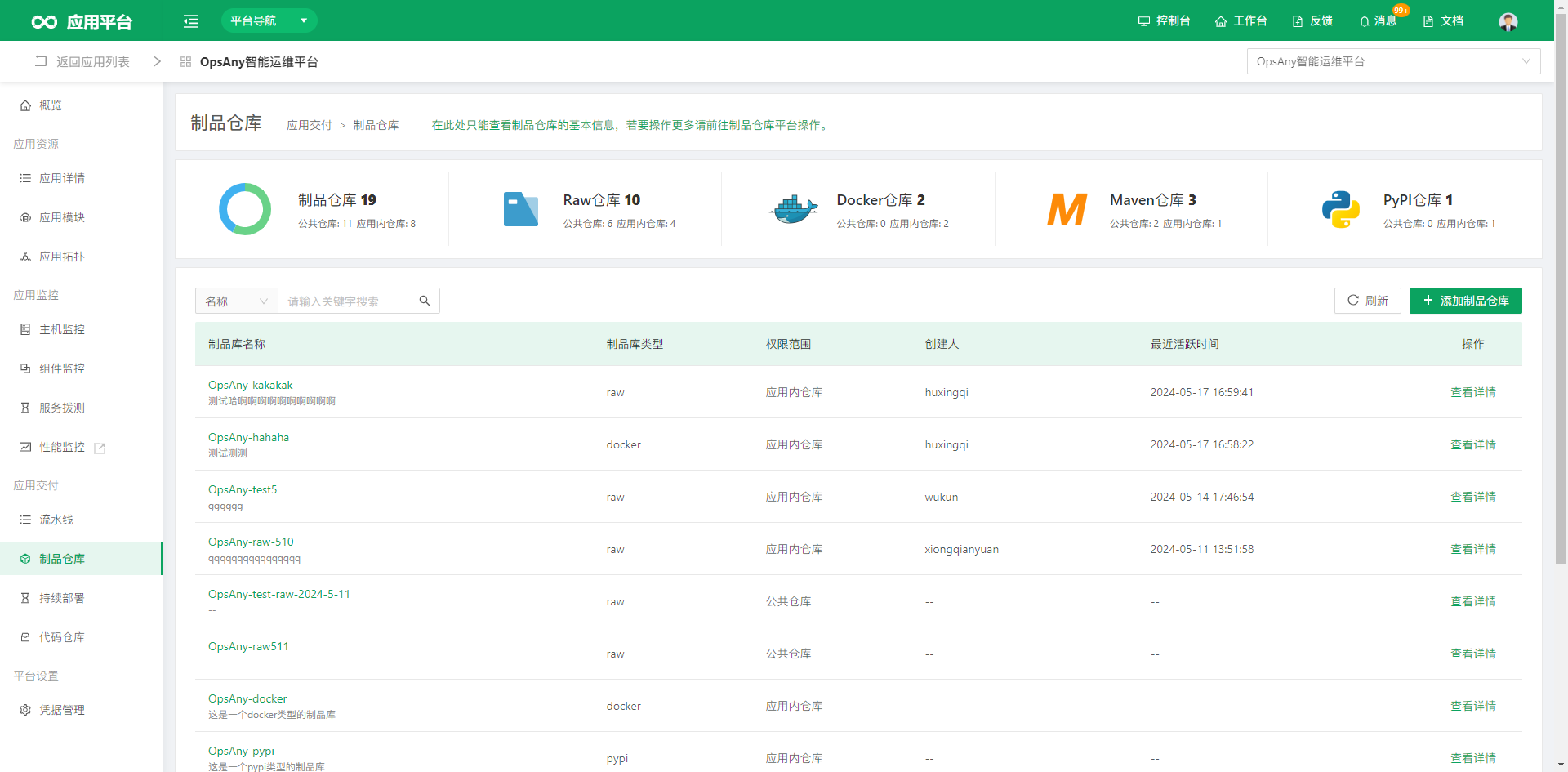This screenshot has width=1568, height=772.
Task: Click the Maven M icon
Action: pyautogui.click(x=1067, y=209)
